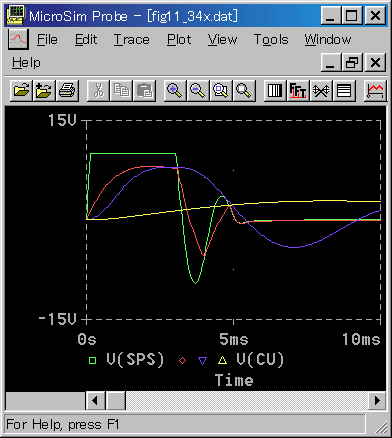Click the V(CU) trace label
This screenshot has height=438, width=392.
pyautogui.click(x=260, y=360)
